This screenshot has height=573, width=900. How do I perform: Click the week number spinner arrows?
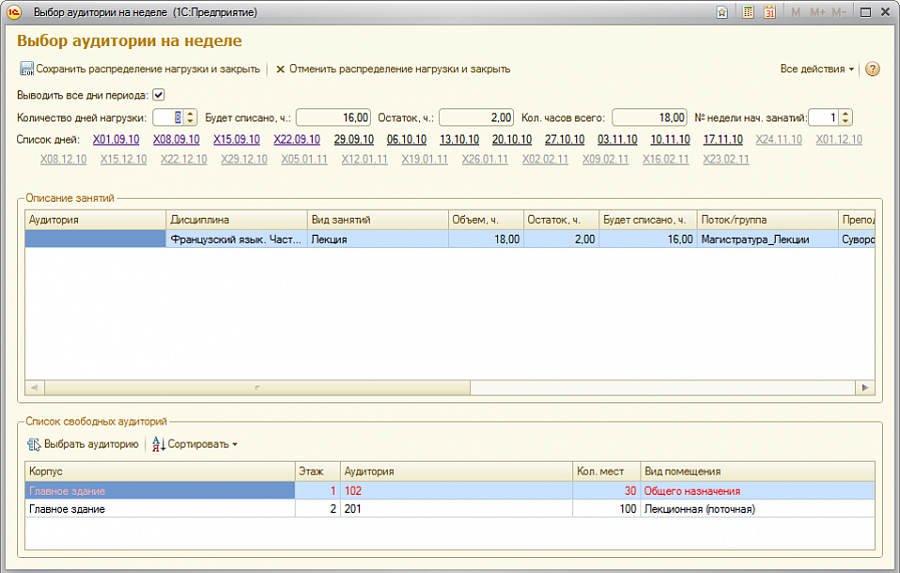pos(845,118)
